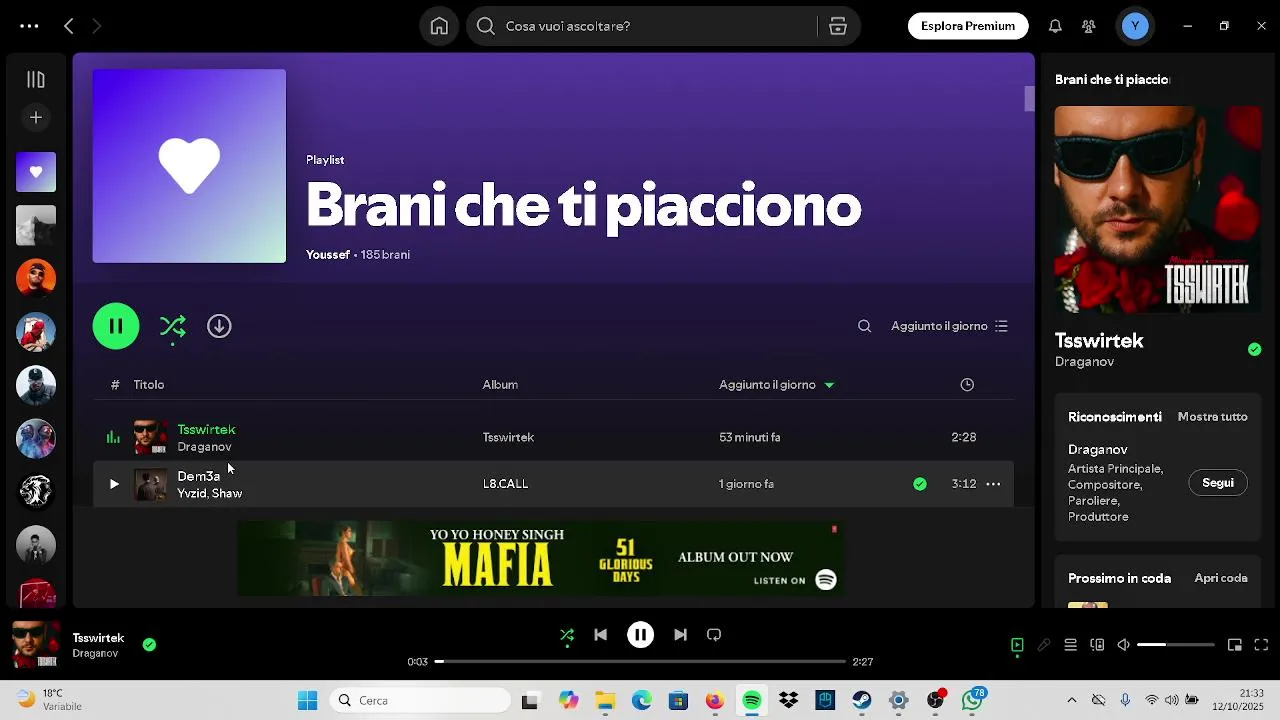Show hidden system tray icons
Image resolution: width=1280 pixels, height=720 pixels.
point(1072,701)
